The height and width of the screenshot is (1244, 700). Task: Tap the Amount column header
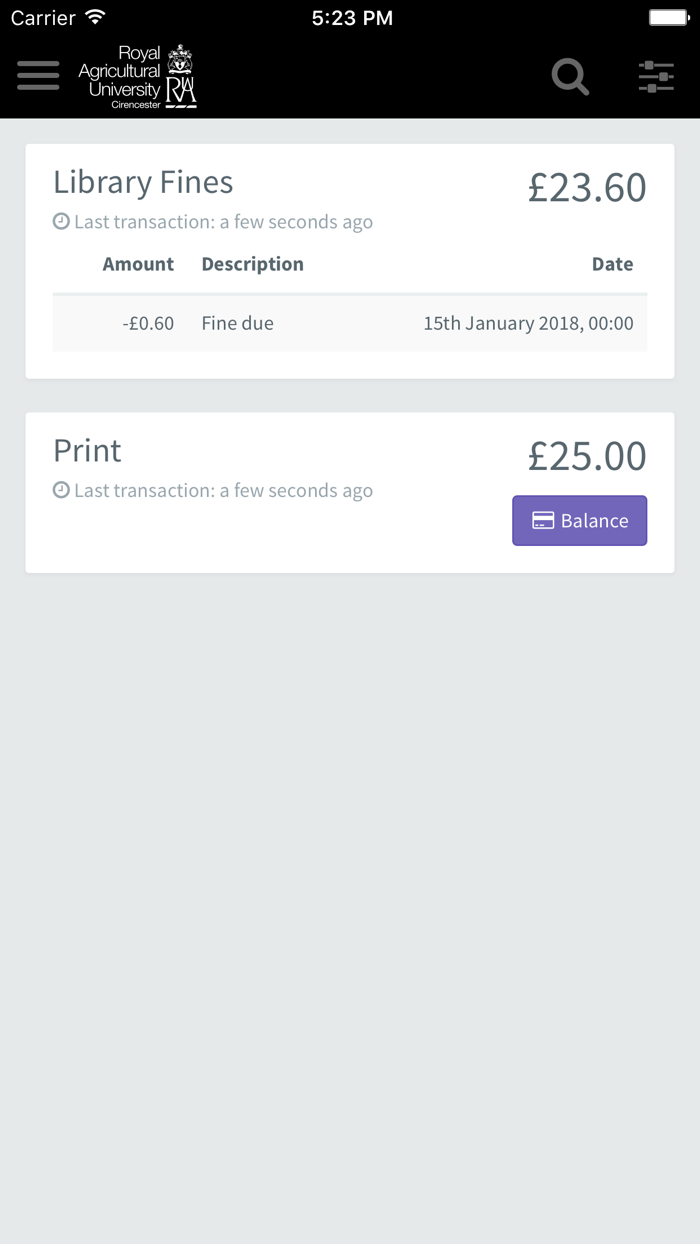click(138, 264)
